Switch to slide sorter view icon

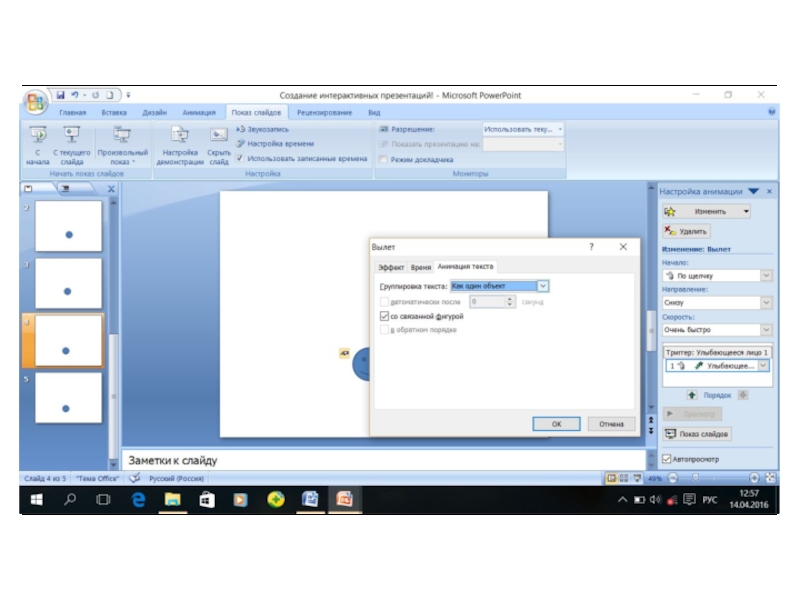coord(624,478)
